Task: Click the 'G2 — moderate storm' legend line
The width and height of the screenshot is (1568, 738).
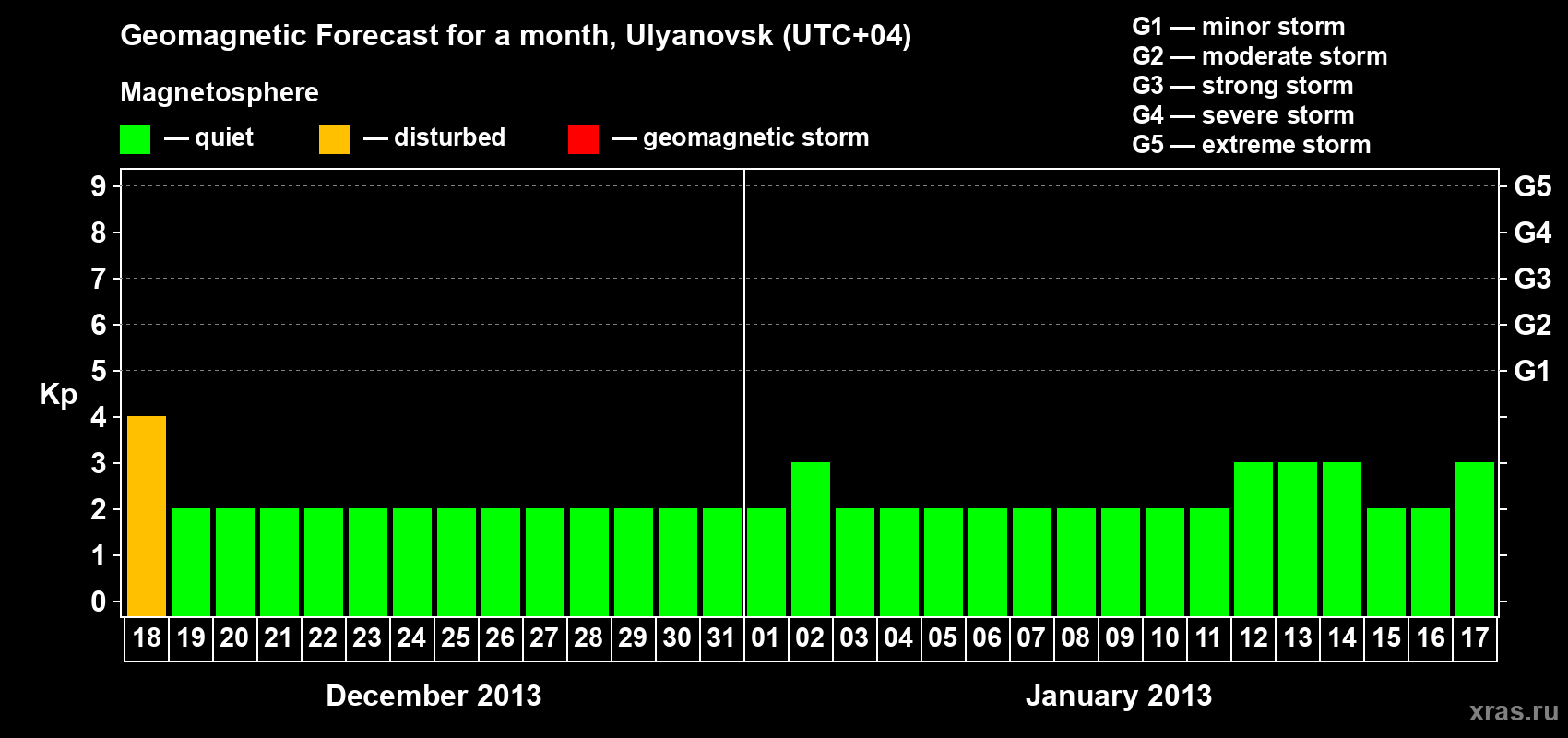Action: coord(1260,56)
